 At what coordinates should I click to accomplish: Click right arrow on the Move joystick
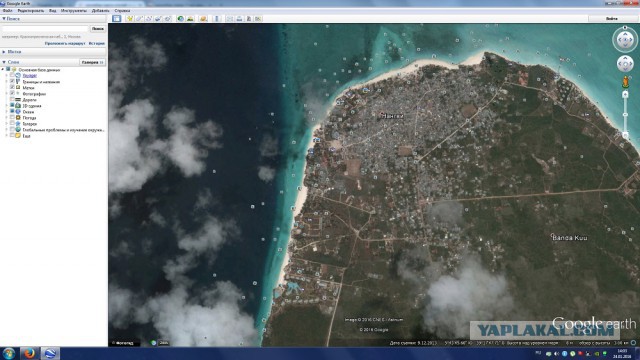point(631,64)
